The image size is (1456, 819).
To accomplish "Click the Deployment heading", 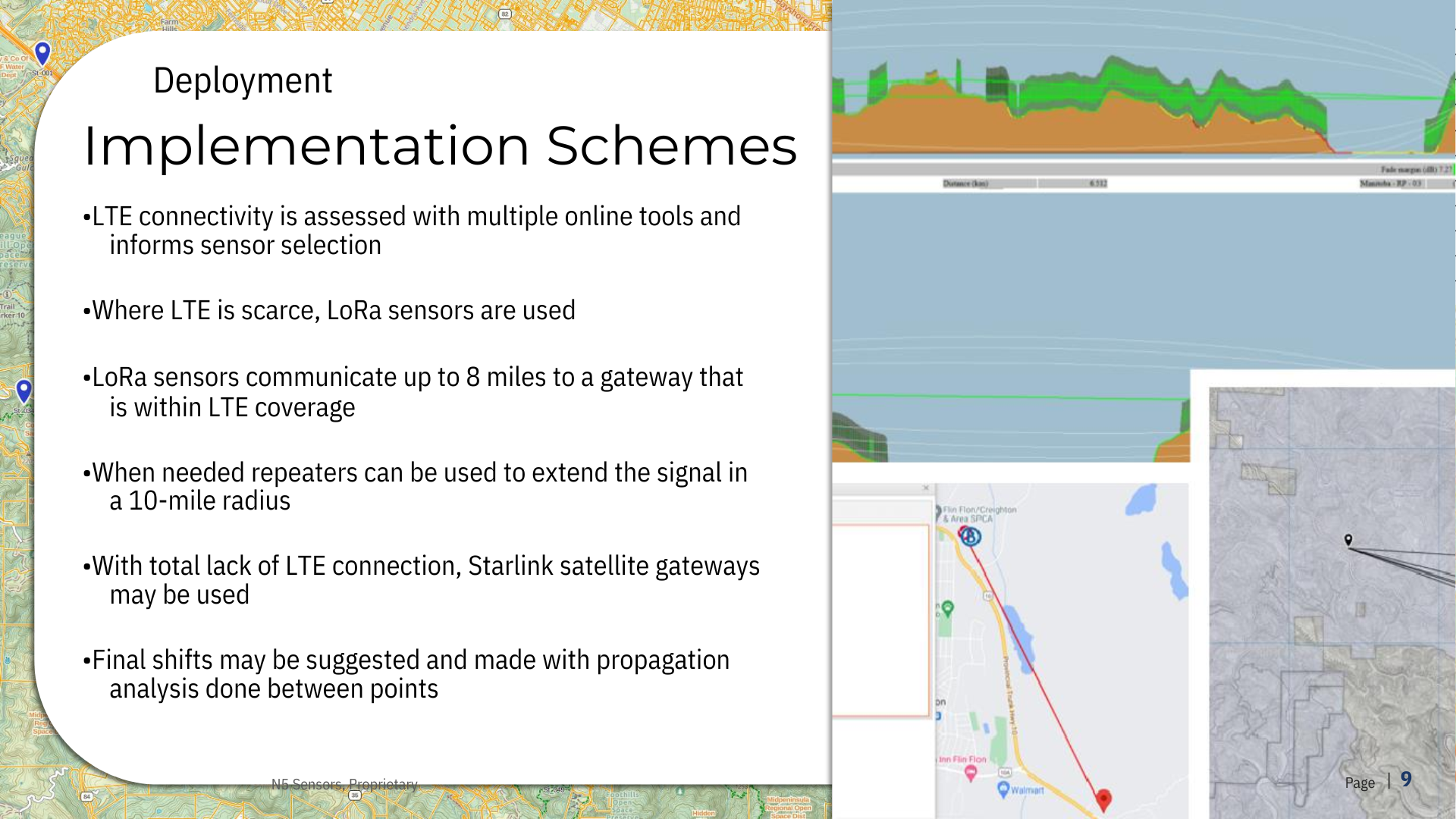I will [243, 80].
